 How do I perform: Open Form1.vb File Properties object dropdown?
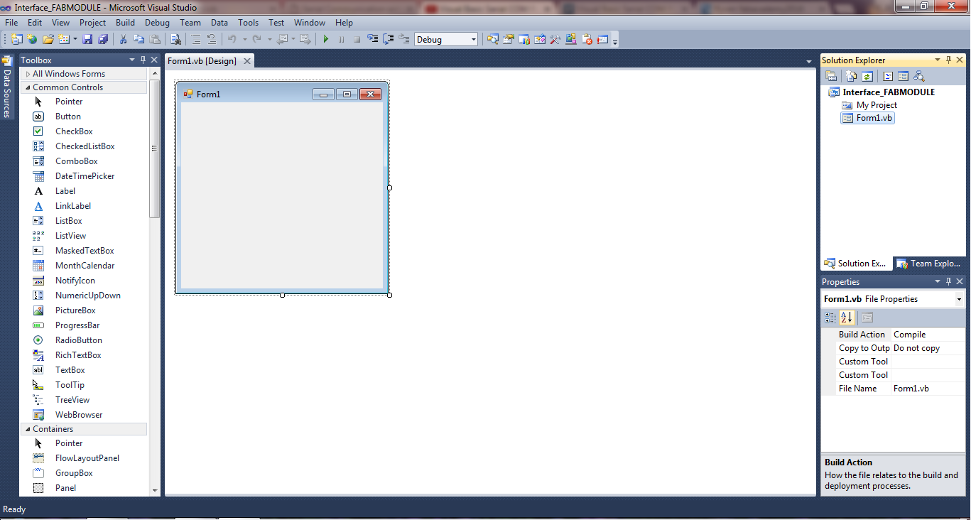point(959,299)
